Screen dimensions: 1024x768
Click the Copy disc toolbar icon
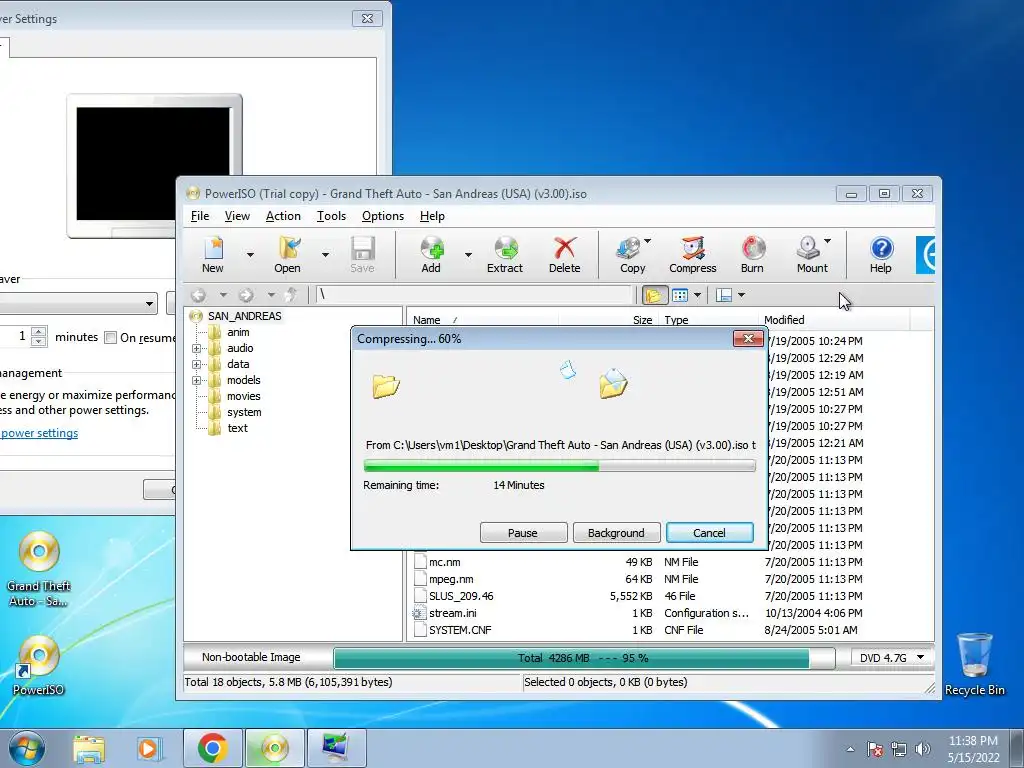[631, 255]
